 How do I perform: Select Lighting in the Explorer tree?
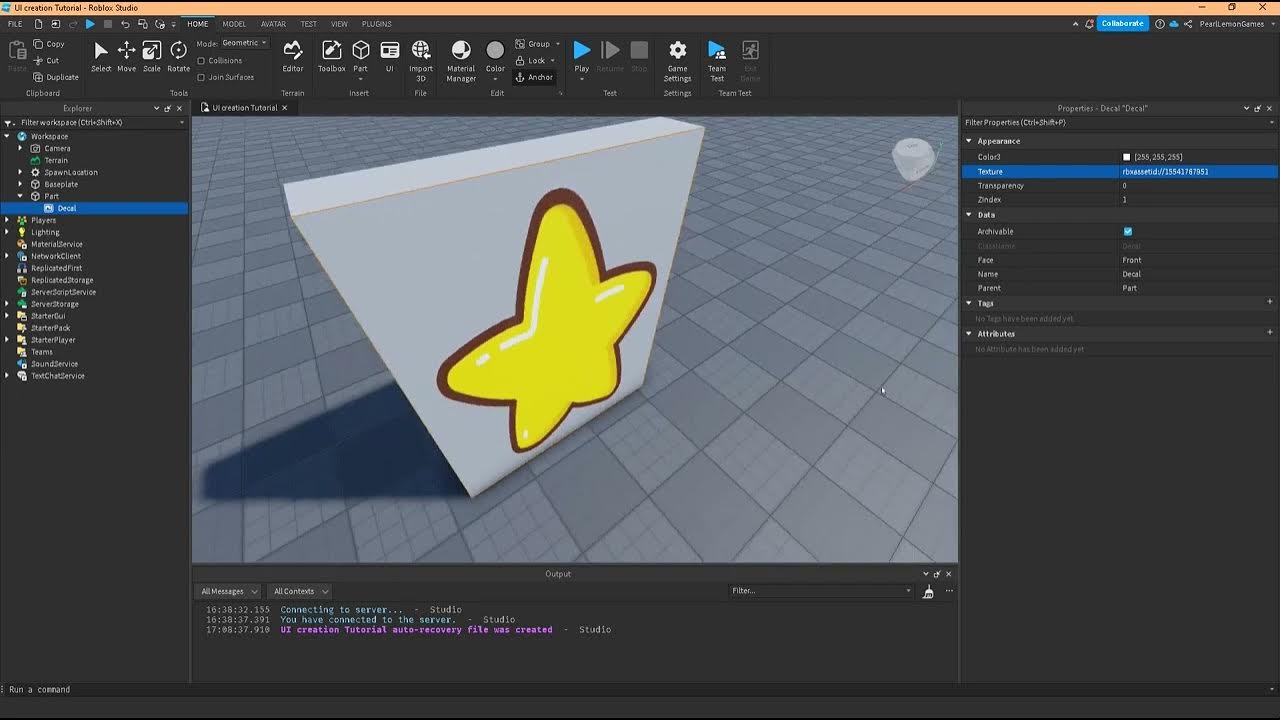click(x=45, y=232)
